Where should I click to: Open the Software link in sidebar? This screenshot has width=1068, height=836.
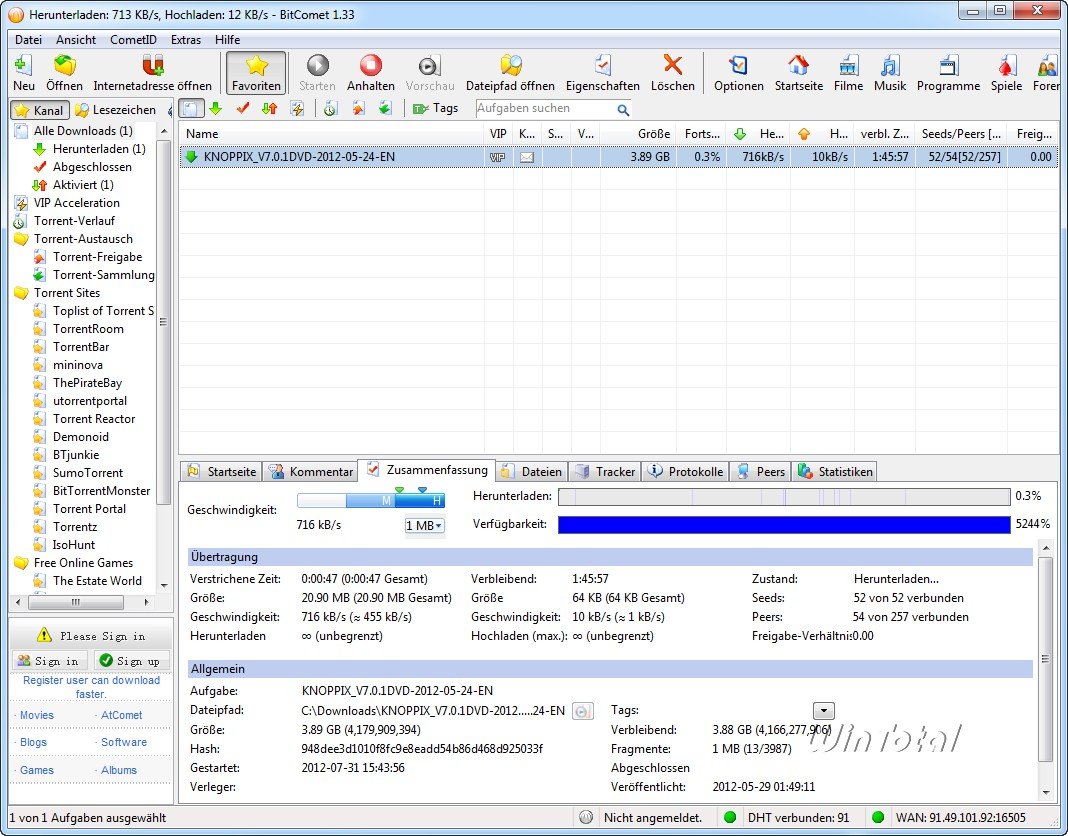click(124, 743)
